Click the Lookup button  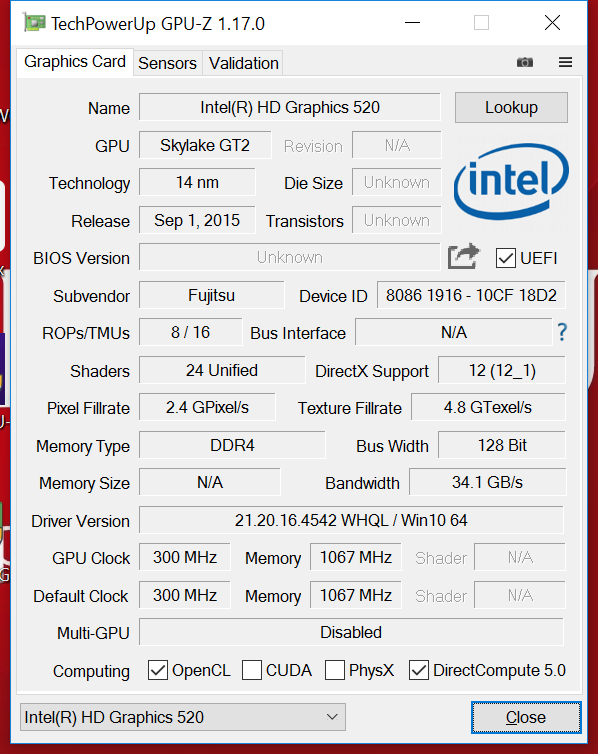click(511, 107)
